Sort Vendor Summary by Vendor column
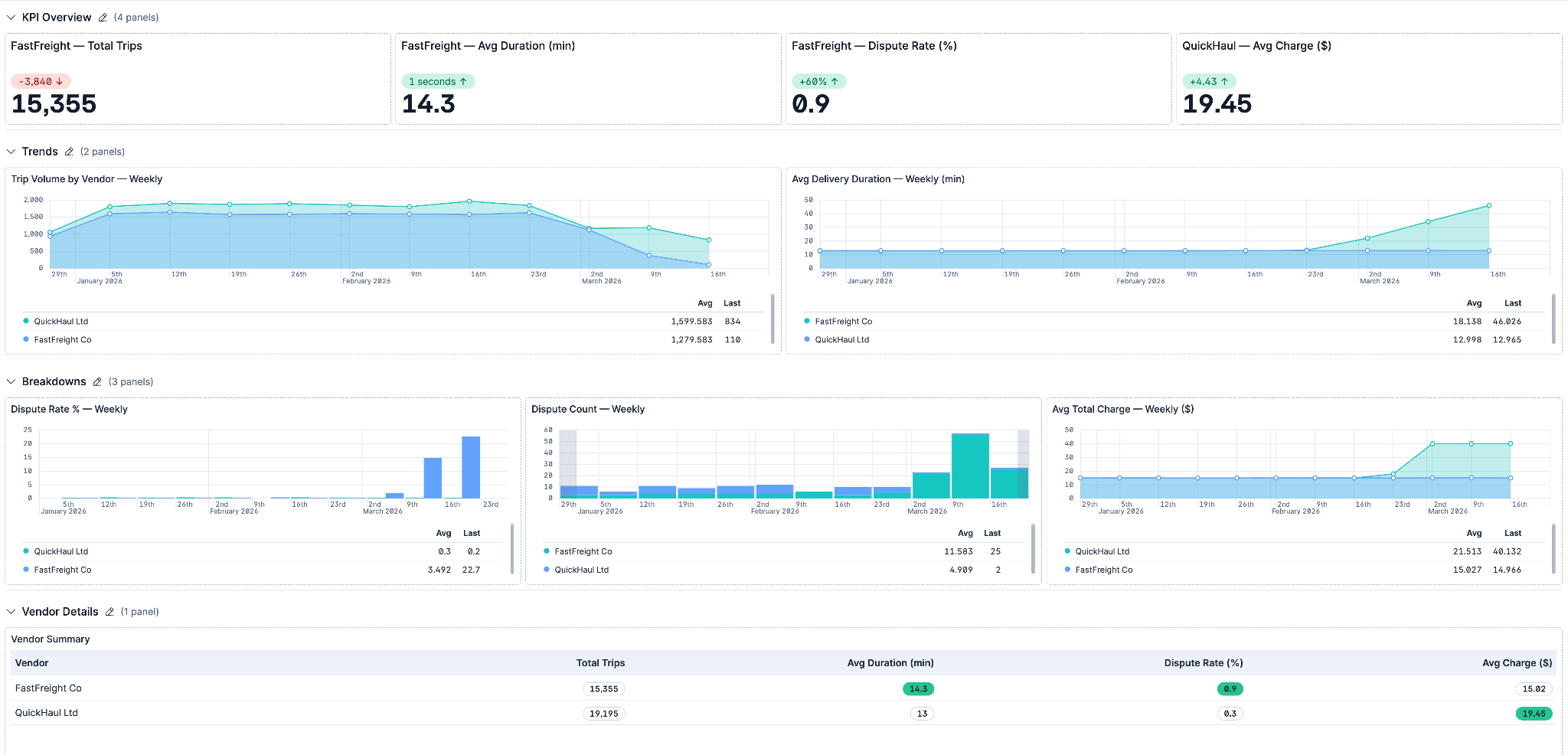This screenshot has width=1568, height=755. (x=32, y=663)
